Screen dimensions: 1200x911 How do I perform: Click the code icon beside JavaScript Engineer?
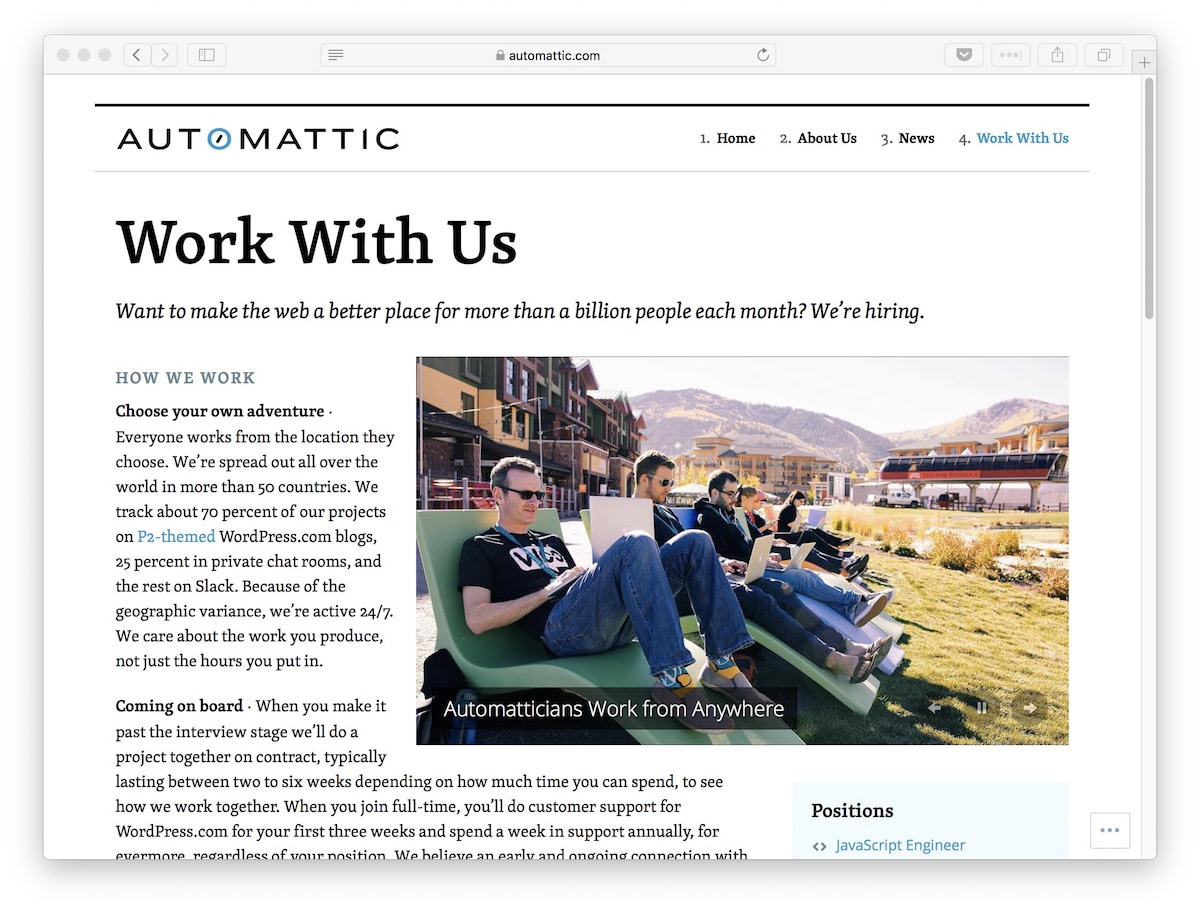tap(819, 846)
